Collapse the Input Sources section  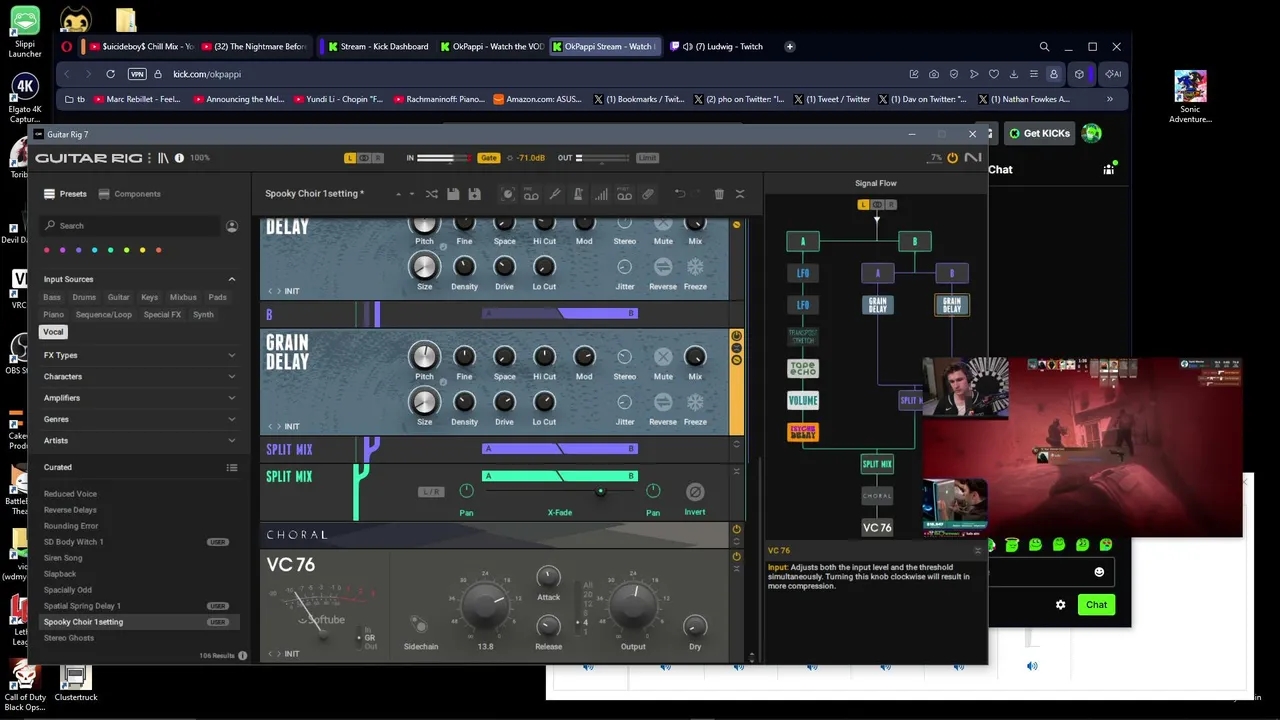click(232, 280)
